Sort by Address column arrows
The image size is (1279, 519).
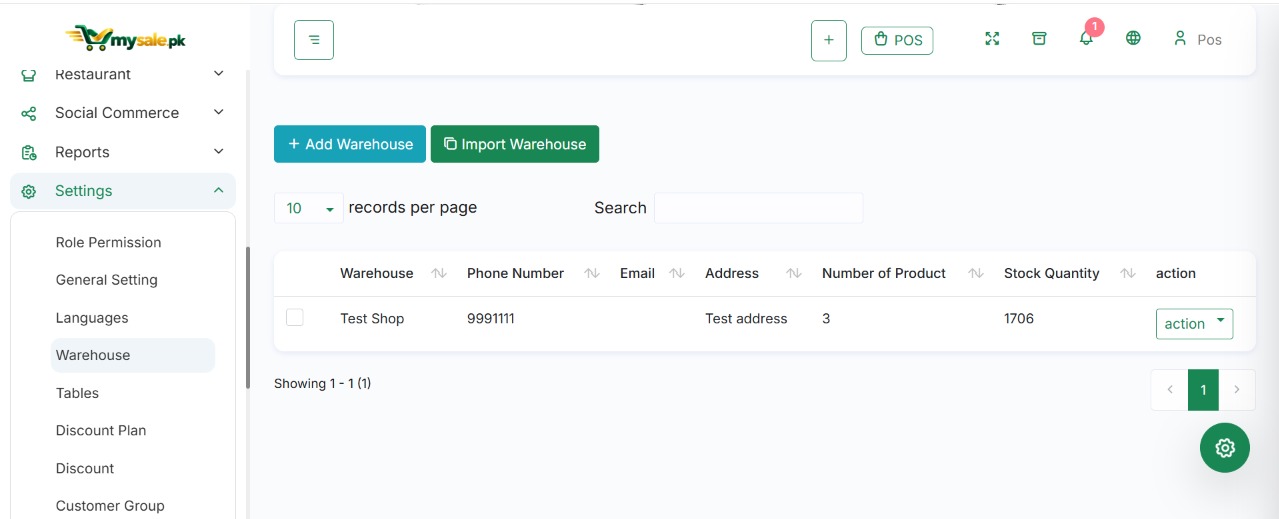click(x=794, y=273)
